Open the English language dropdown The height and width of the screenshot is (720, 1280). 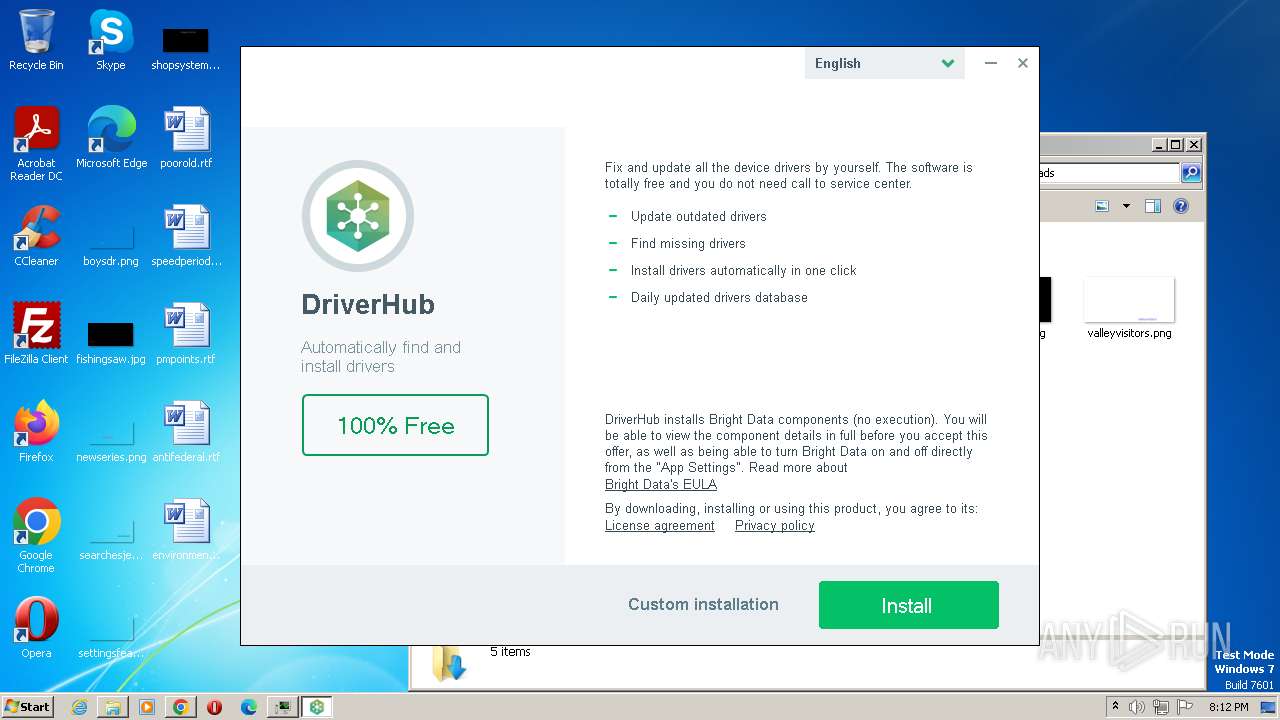[884, 63]
